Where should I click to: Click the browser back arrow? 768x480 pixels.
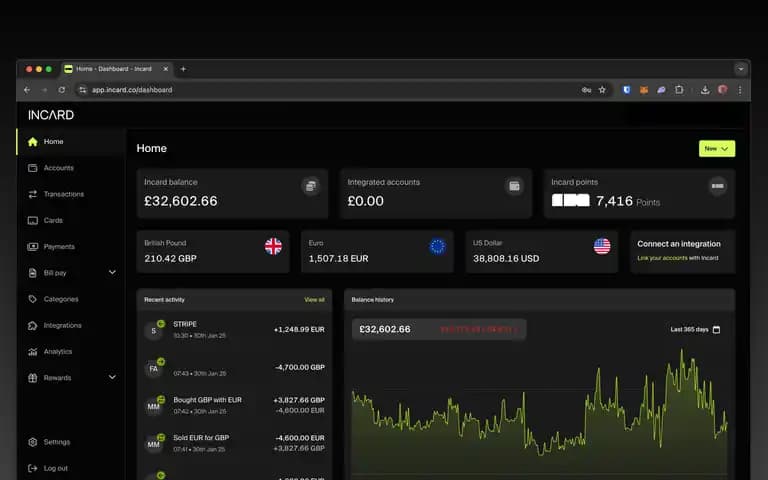click(27, 90)
